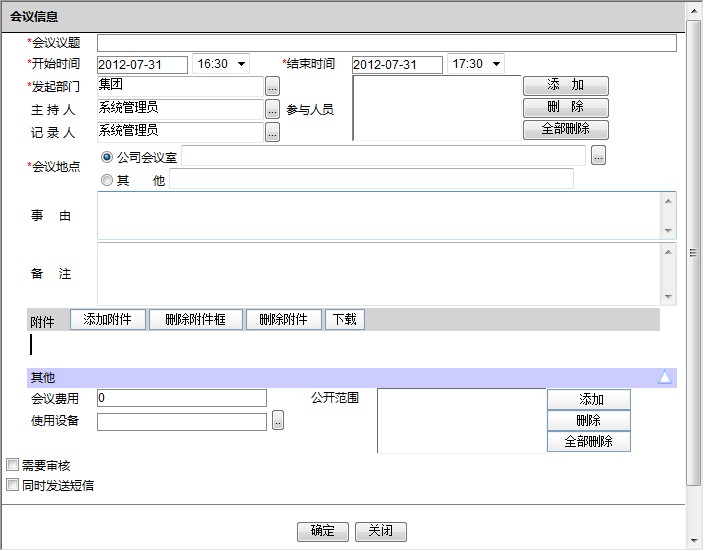Click the 添加附件 button
Viewport: 704px width, 551px height.
tap(108, 320)
